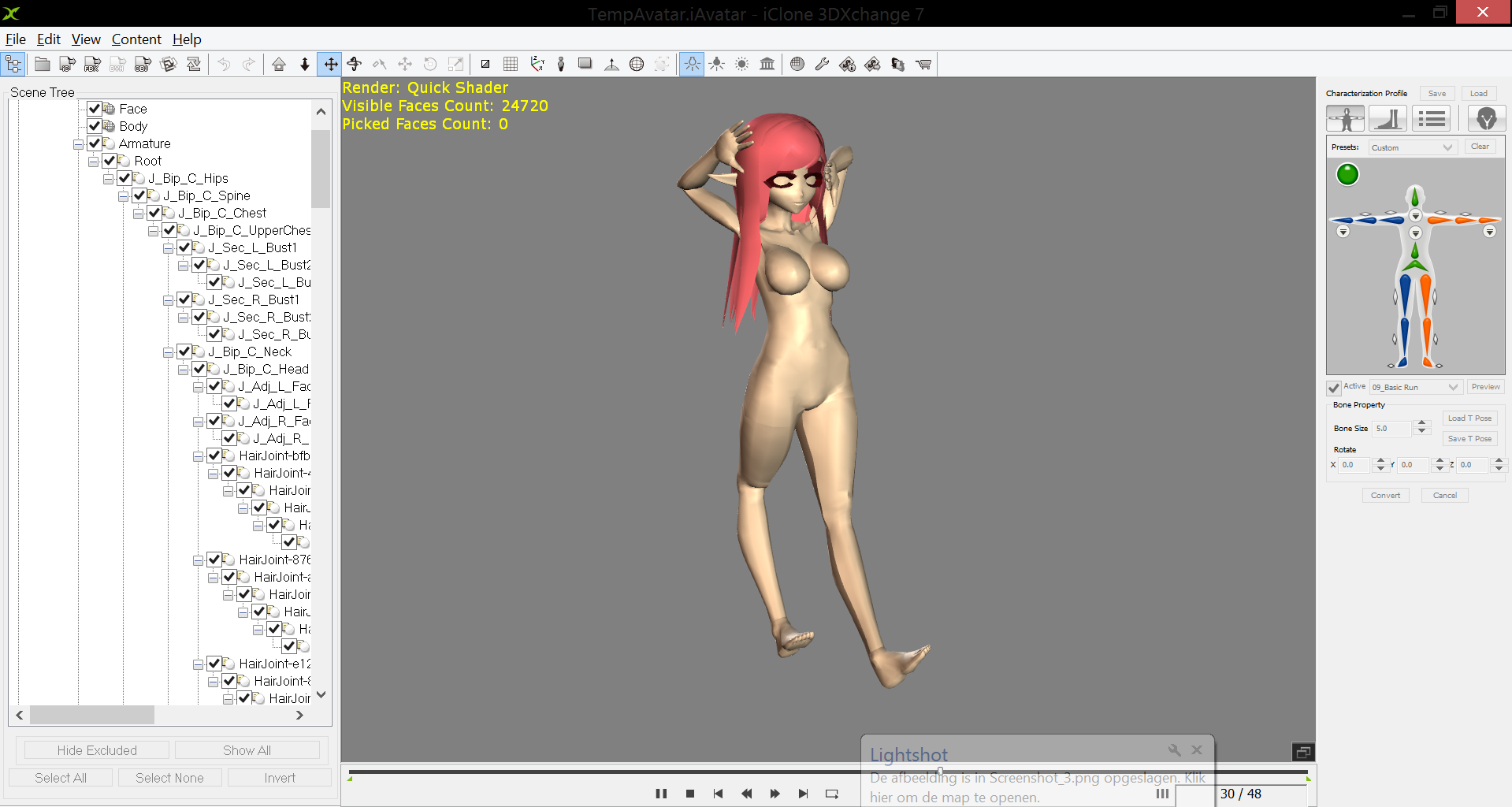The width and height of the screenshot is (1512, 807).
Task: Toggle the grid display icon
Action: click(x=511, y=65)
